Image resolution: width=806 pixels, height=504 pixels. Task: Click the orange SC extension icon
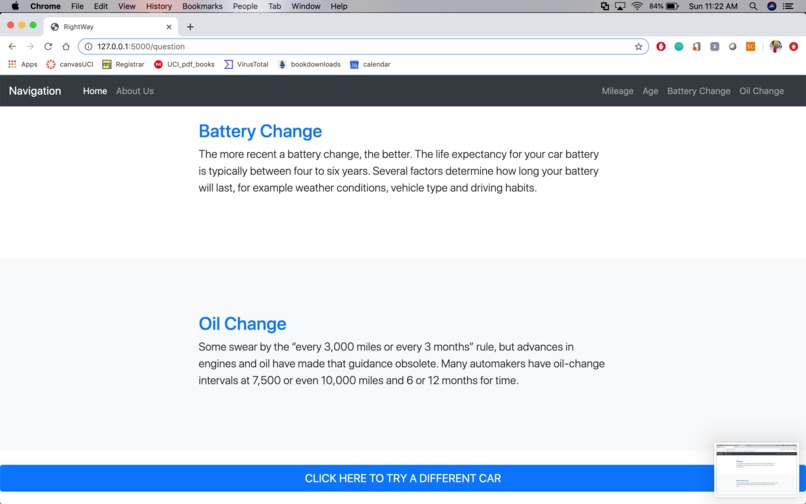pyautogui.click(x=750, y=46)
